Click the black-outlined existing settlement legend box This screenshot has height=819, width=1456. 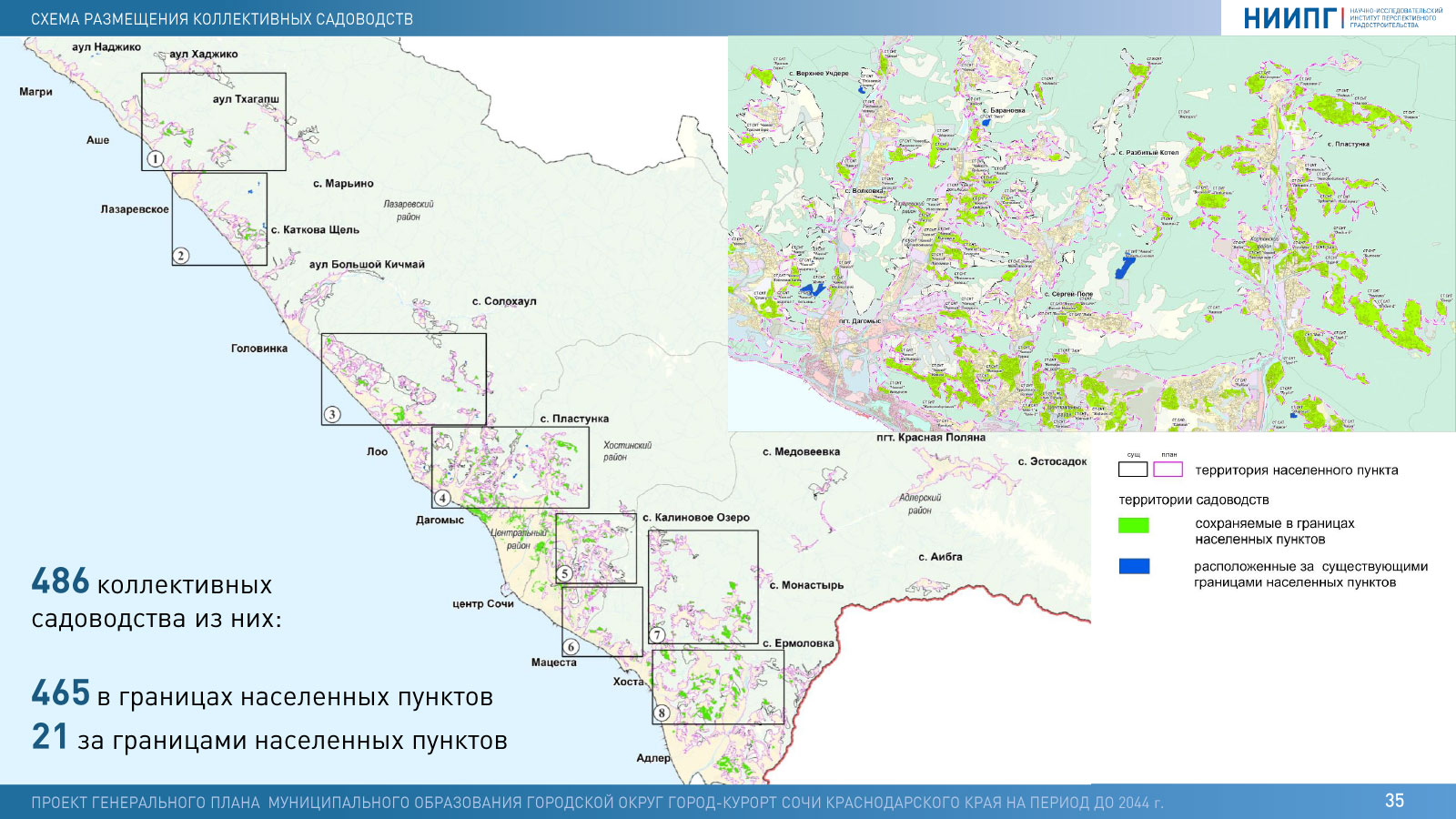pyautogui.click(x=1133, y=470)
